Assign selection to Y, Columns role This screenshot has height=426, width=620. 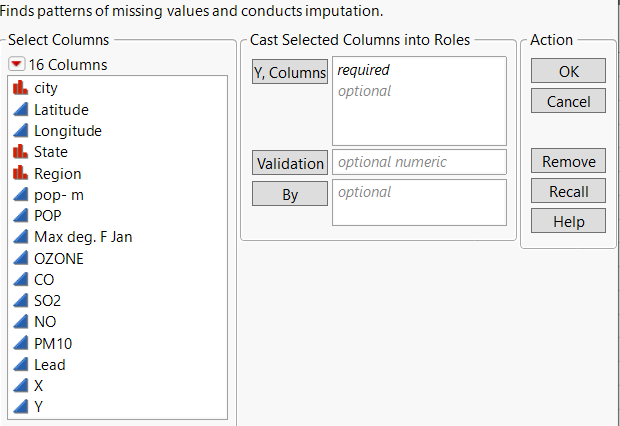click(x=290, y=72)
